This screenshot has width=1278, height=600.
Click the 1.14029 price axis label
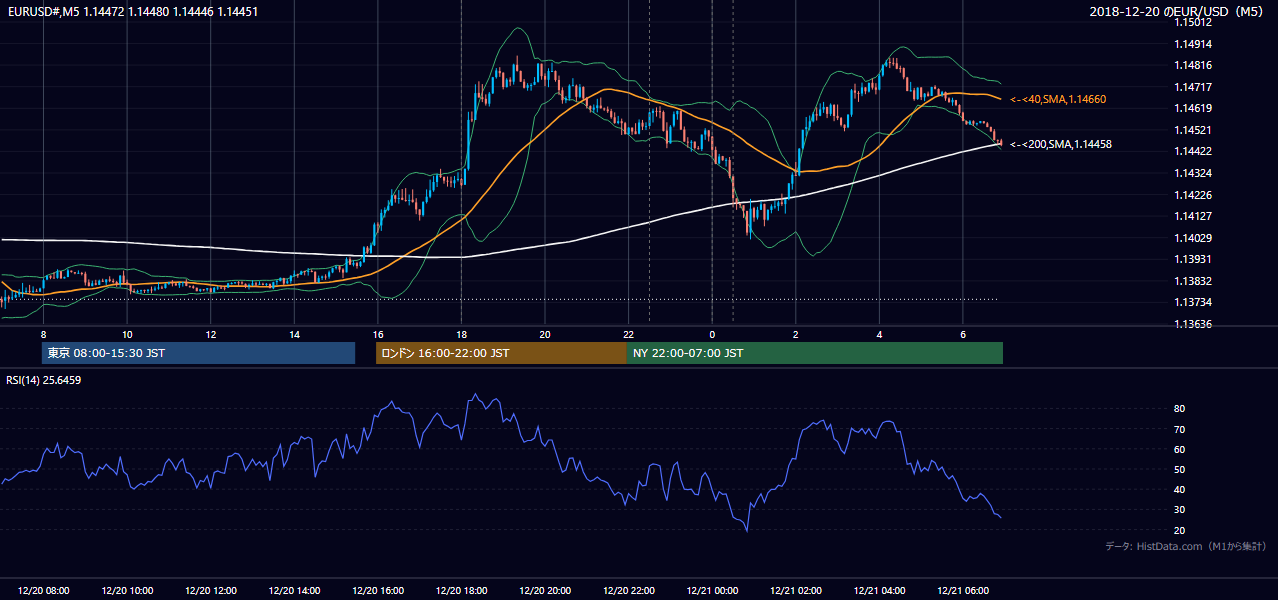1193,238
